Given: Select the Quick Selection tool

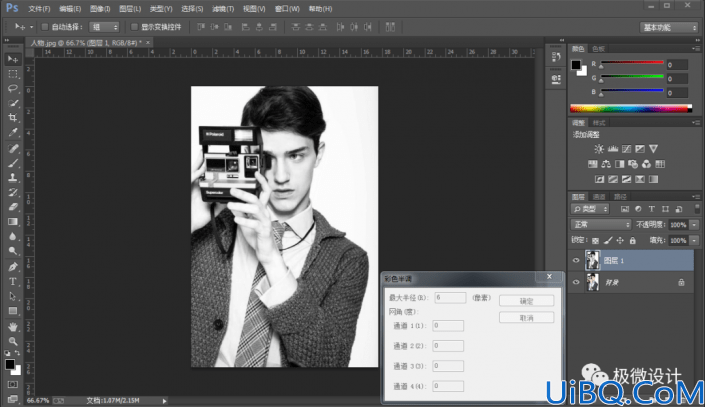Looking at the screenshot, I should tap(13, 103).
